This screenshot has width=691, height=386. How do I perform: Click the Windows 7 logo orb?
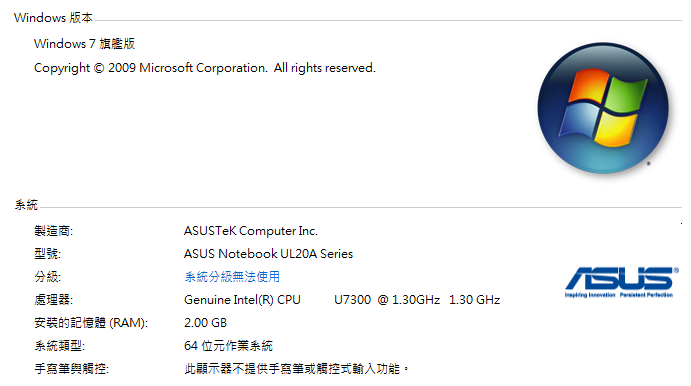click(603, 108)
